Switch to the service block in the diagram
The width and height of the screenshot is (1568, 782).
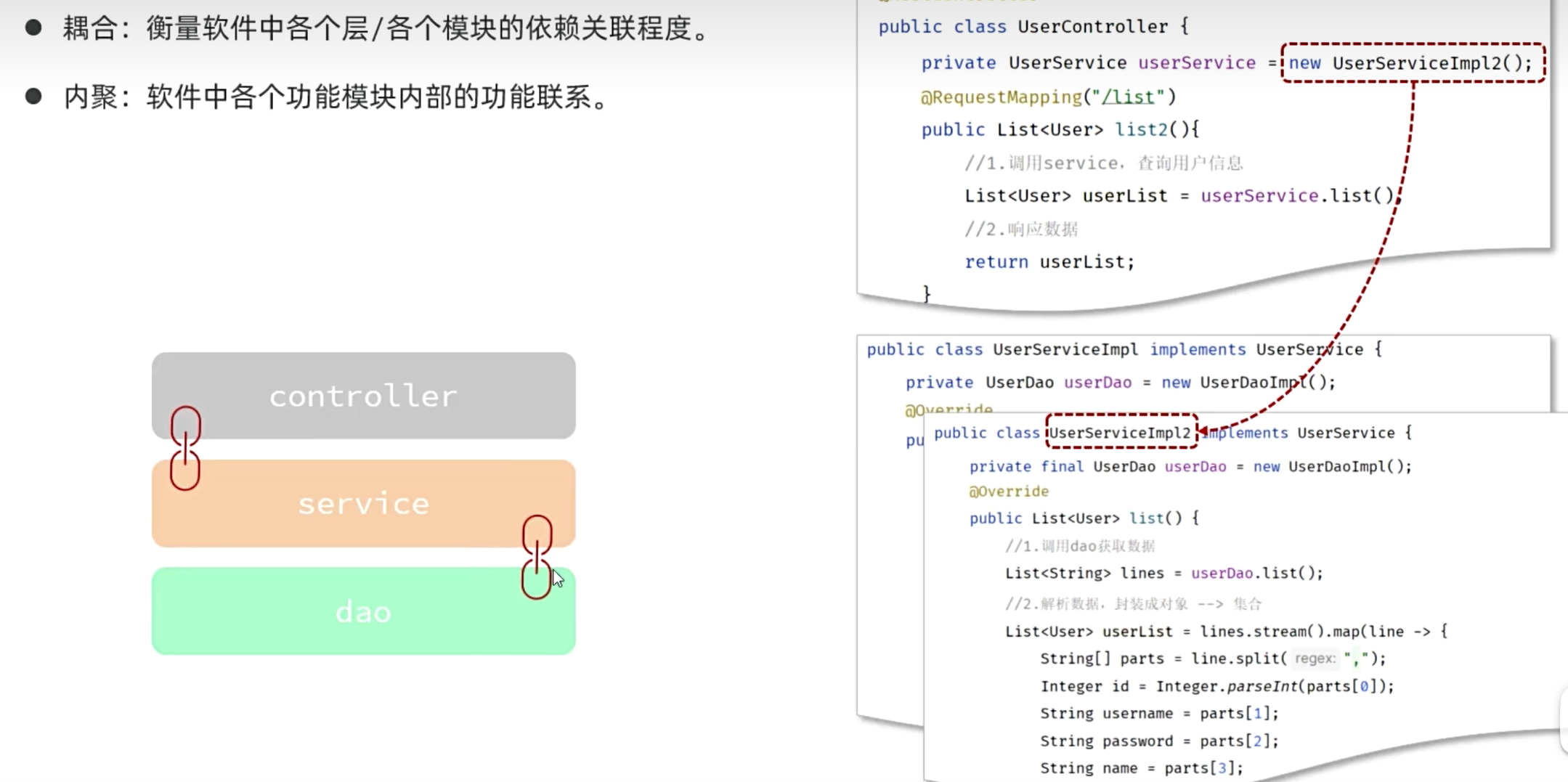(x=362, y=502)
